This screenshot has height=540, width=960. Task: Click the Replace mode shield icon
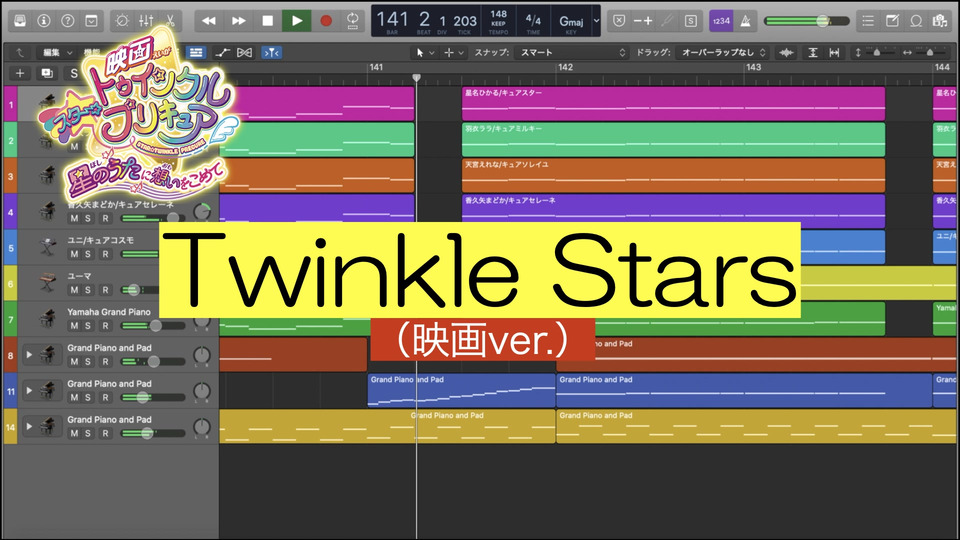619,21
